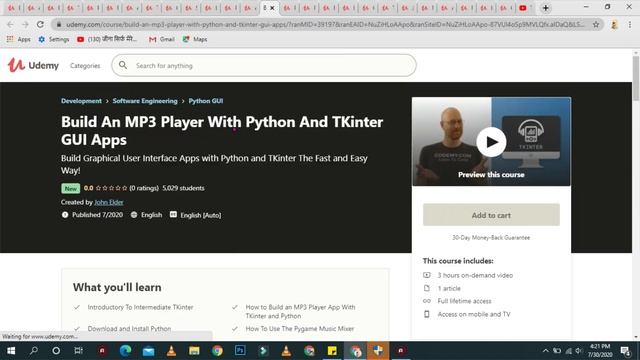Close the active Udemy tab
The image size is (640, 360).
point(272,8)
